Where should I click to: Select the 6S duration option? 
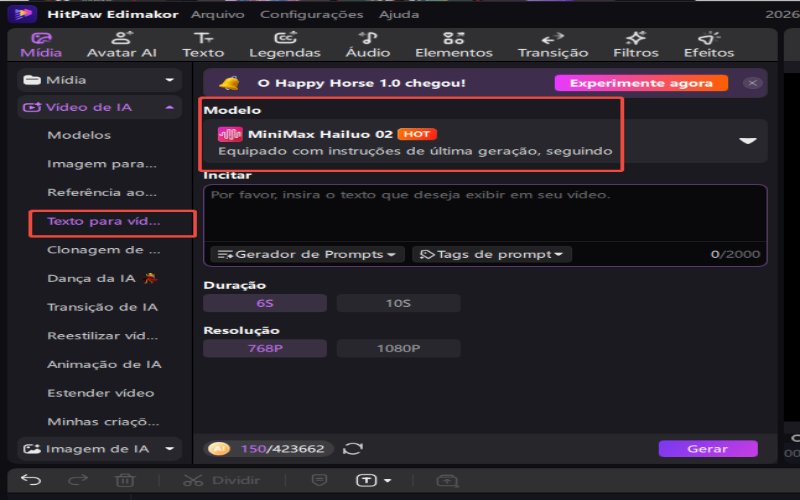265,303
